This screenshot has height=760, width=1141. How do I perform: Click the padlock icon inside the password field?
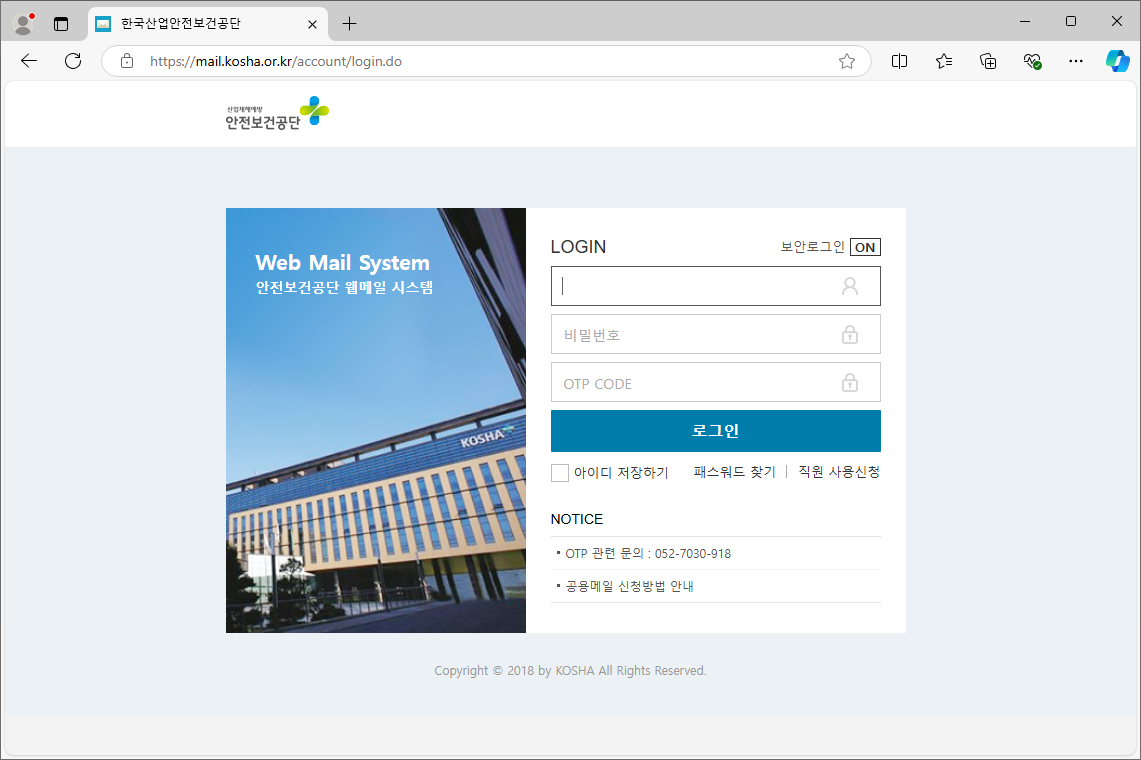click(850, 334)
